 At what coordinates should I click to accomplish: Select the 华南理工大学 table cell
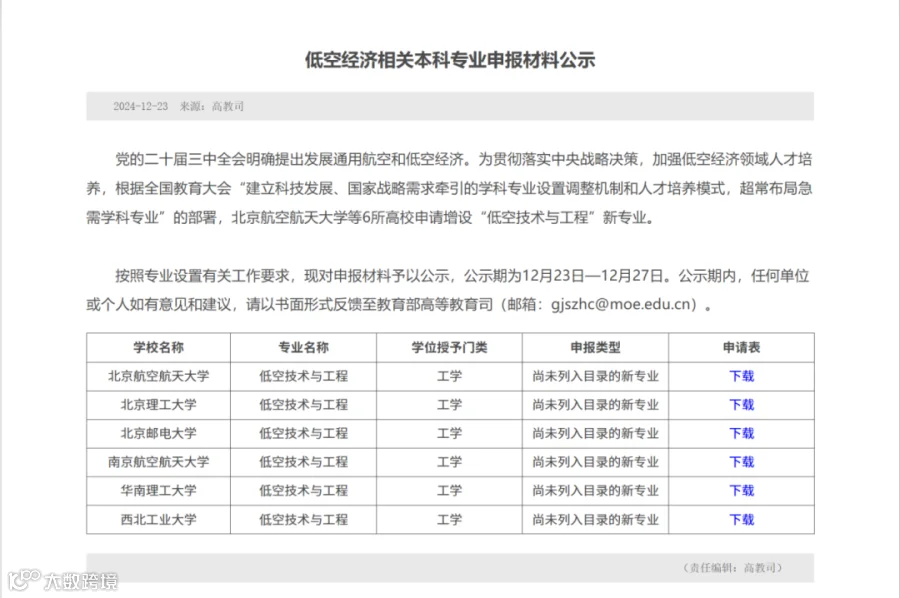[158, 491]
